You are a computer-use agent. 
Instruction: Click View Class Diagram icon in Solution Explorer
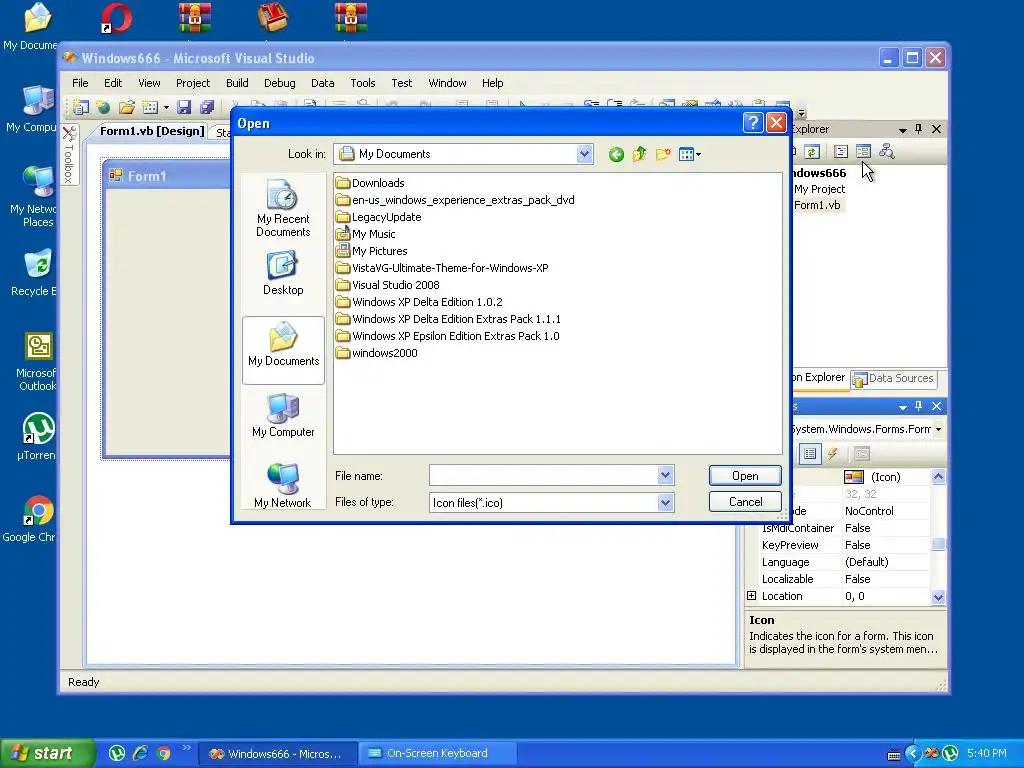[x=886, y=152]
